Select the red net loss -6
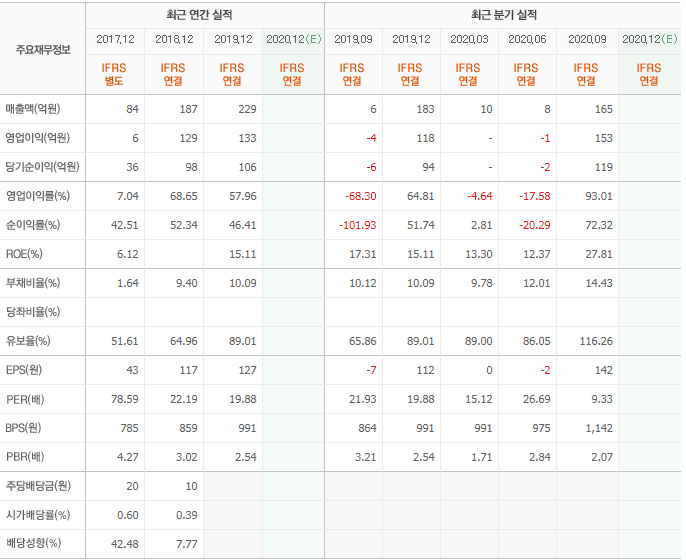Screen dimensions: 686x560 371,167
